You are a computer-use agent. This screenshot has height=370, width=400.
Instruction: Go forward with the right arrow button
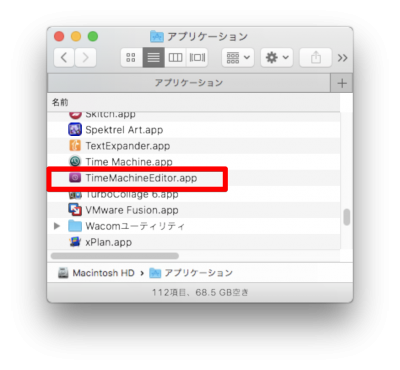coord(85,58)
